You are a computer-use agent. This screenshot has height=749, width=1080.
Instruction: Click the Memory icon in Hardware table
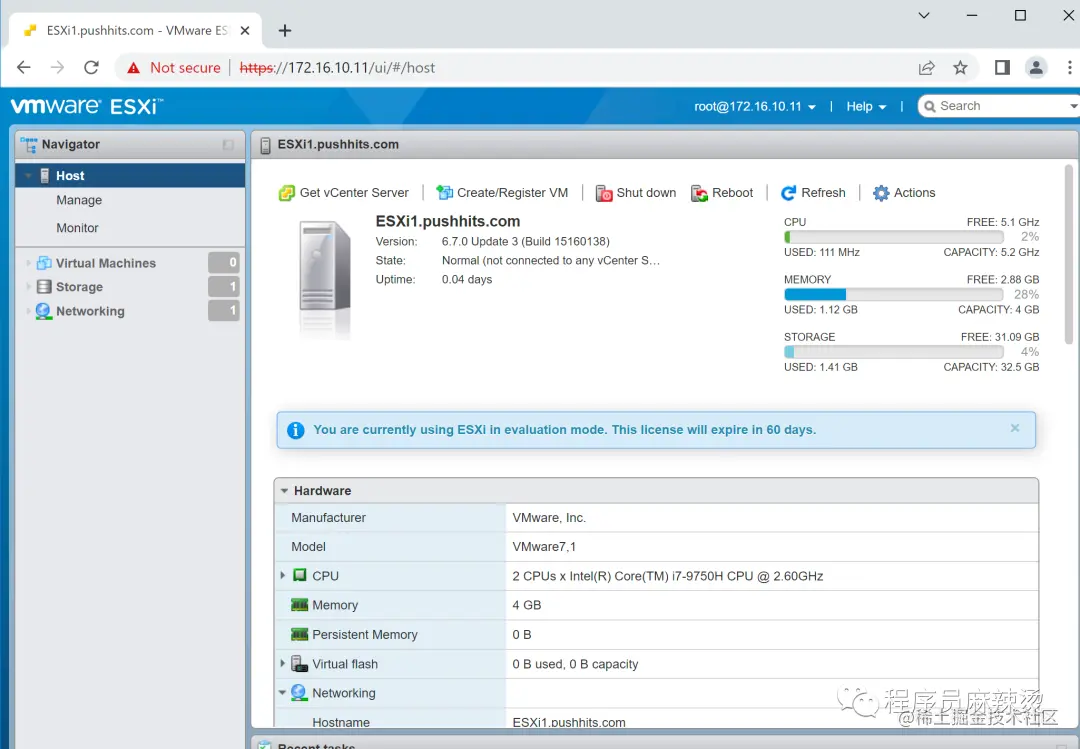point(300,605)
